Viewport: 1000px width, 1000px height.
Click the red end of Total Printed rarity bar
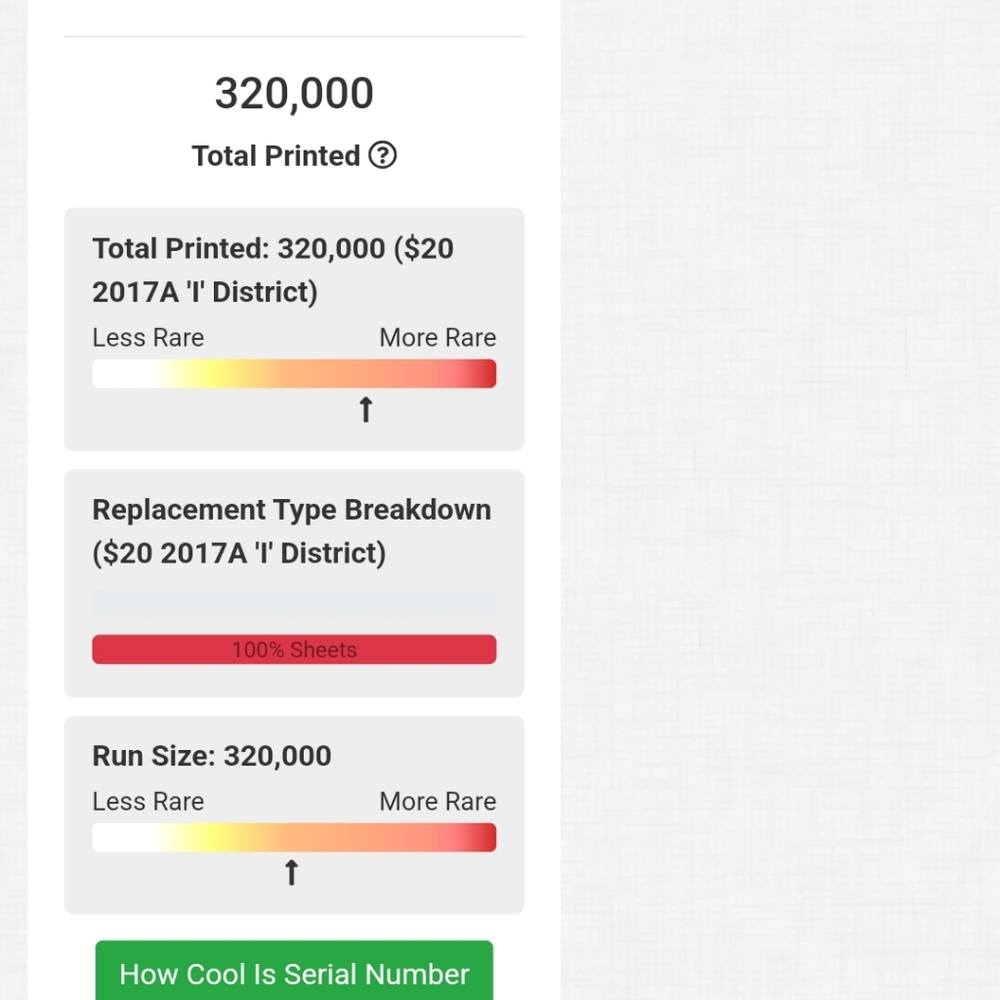click(x=482, y=374)
